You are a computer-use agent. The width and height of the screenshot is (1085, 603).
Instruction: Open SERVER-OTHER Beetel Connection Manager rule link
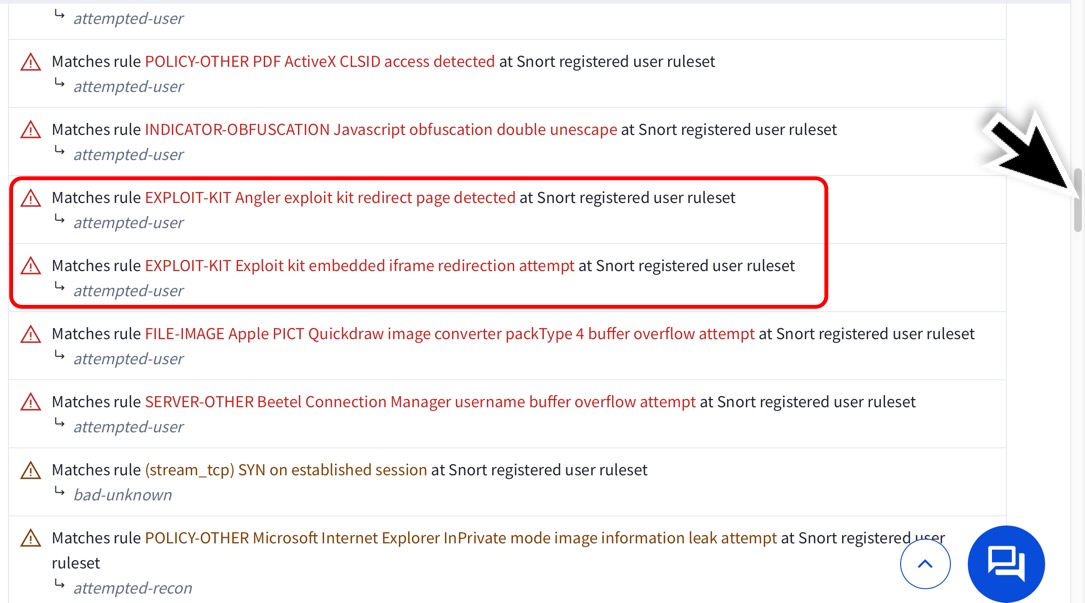(420, 402)
